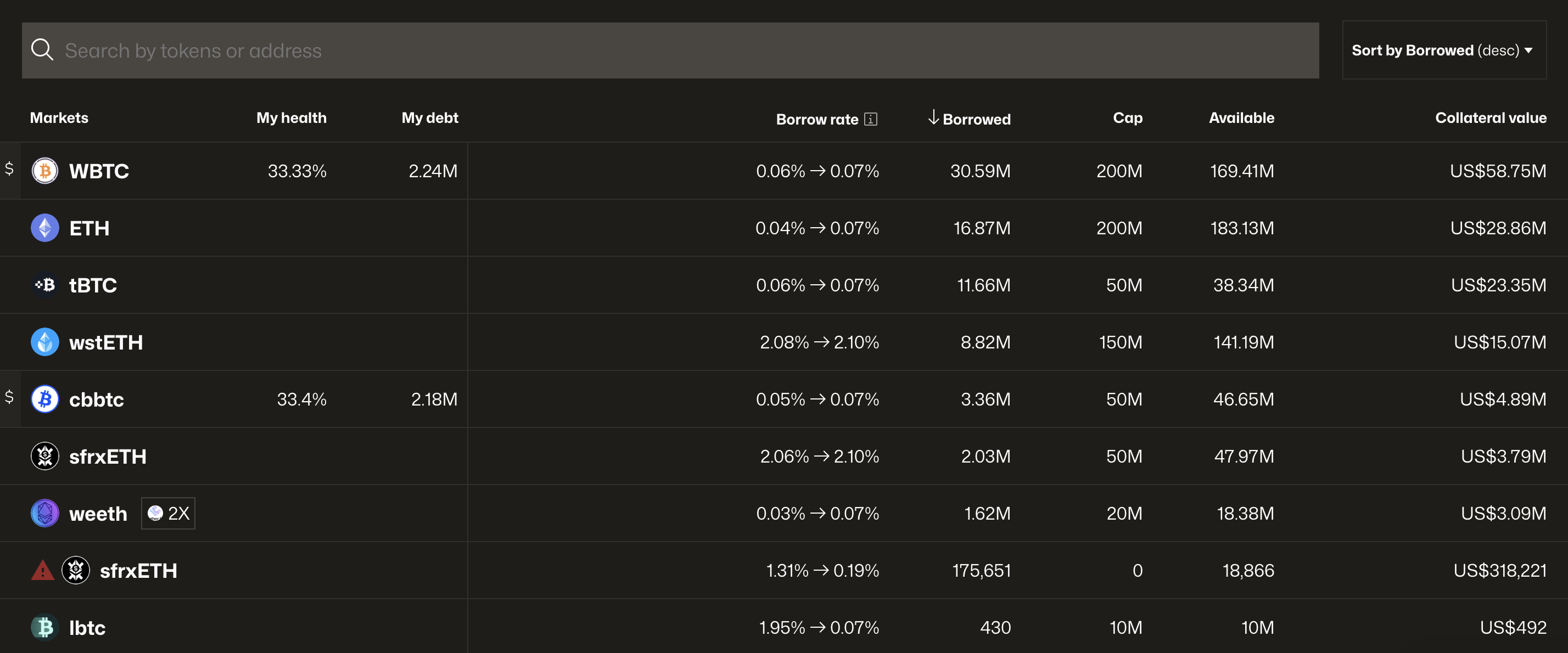Image resolution: width=1568 pixels, height=653 pixels.
Task: Click the lbtc token icon
Action: click(44, 627)
